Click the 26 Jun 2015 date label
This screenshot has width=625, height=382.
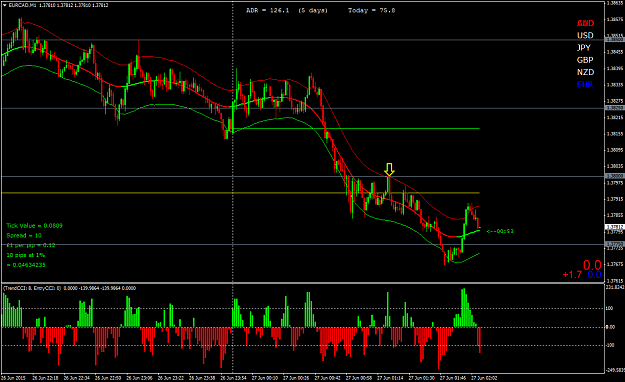click(14, 378)
